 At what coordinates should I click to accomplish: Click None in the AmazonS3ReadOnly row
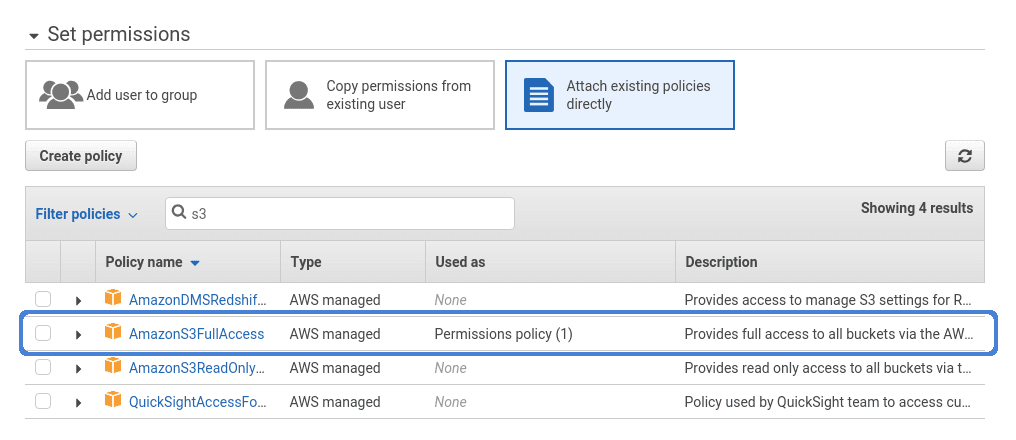(x=450, y=368)
